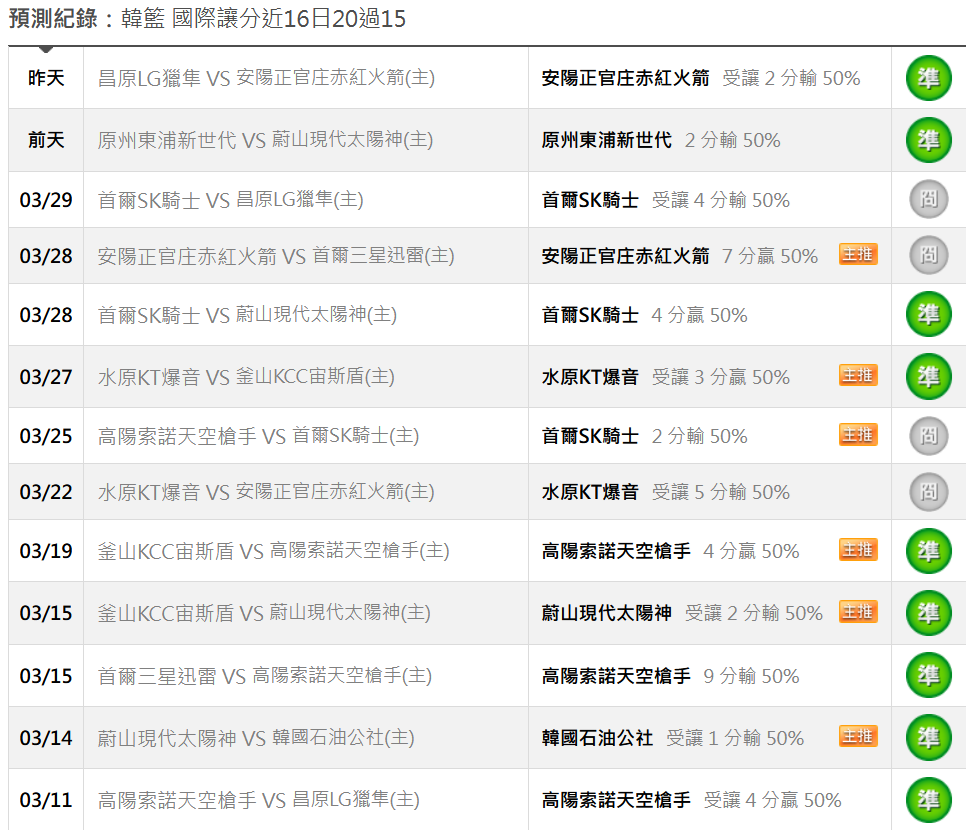Open match 昌原LG獵隼 VS 安陽正官庄赤紅火箭(主)
Viewport: 966px width, 830px height.
[266, 78]
